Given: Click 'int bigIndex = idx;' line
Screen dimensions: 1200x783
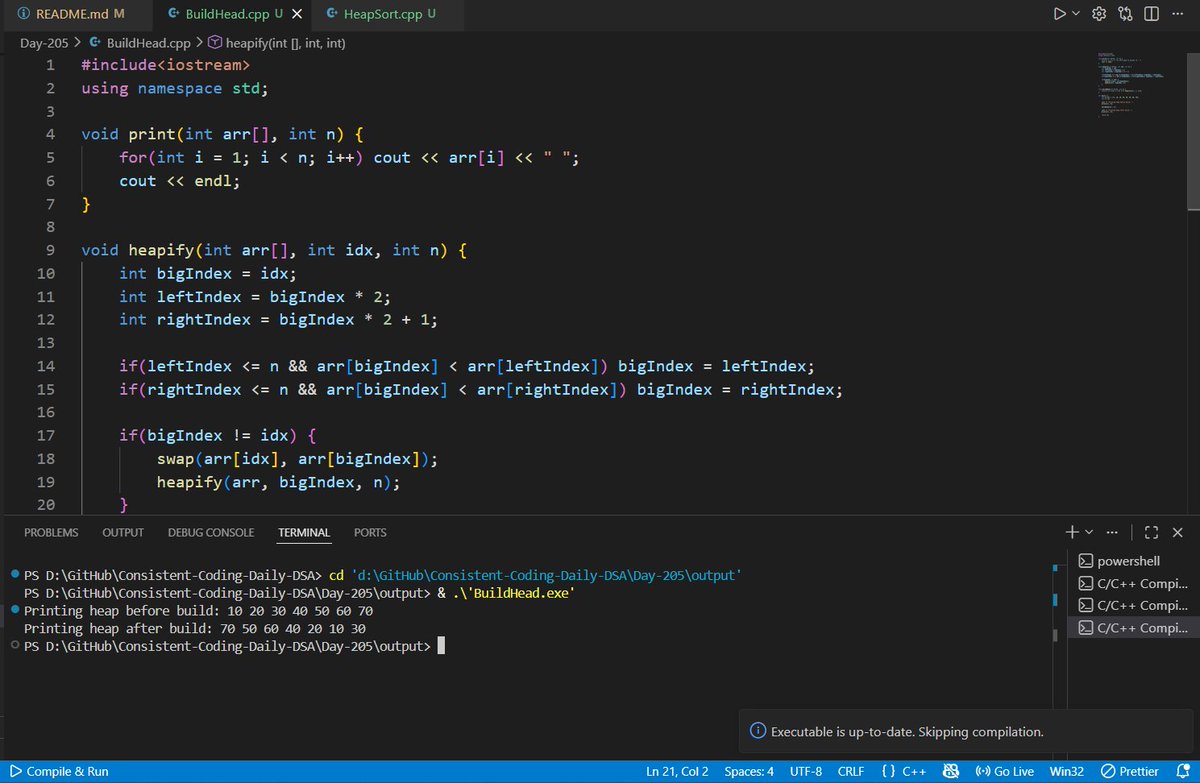Looking at the screenshot, I should pos(208,273).
